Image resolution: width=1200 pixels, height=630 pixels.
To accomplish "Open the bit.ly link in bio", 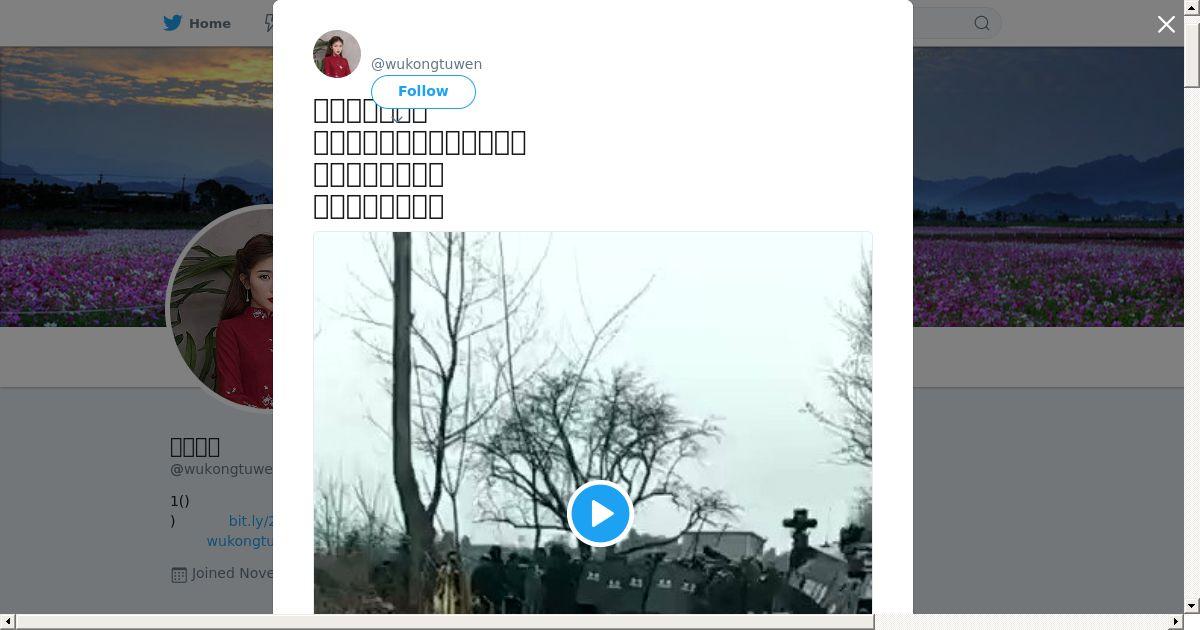I will 250,521.
